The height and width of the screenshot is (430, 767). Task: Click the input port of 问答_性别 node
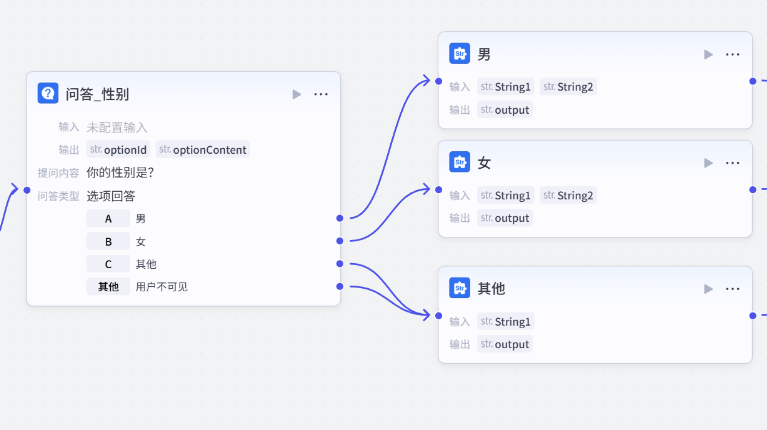pos(27,190)
